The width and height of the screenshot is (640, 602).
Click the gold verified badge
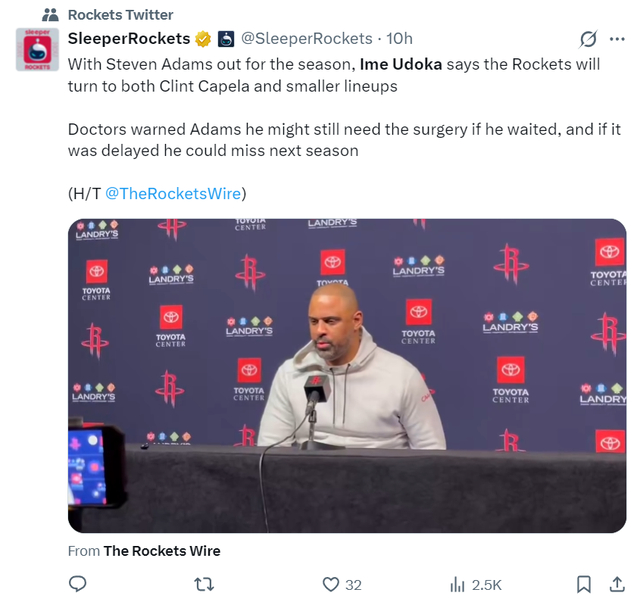(x=203, y=39)
